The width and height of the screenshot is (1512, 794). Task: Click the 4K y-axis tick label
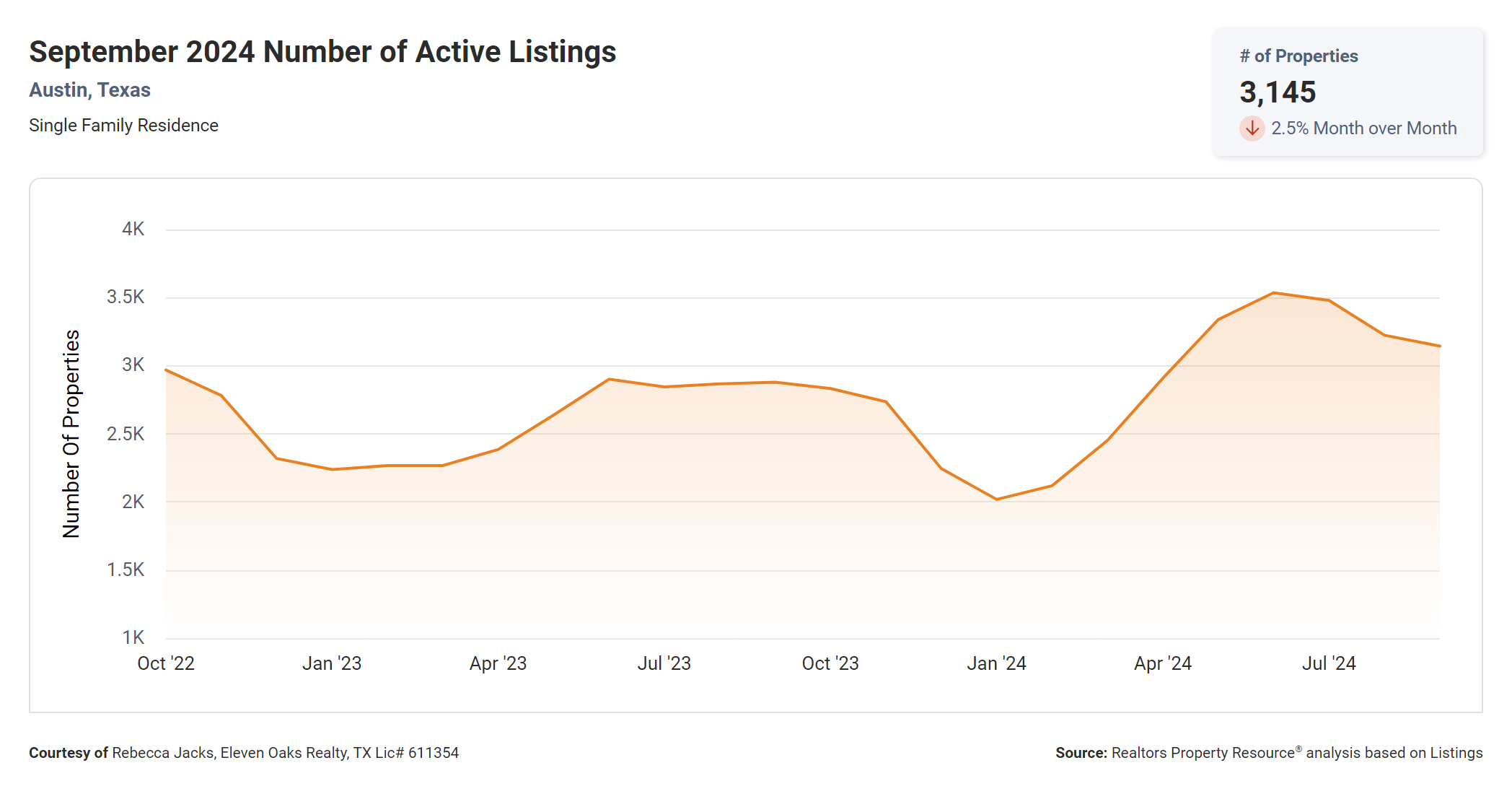(x=133, y=230)
